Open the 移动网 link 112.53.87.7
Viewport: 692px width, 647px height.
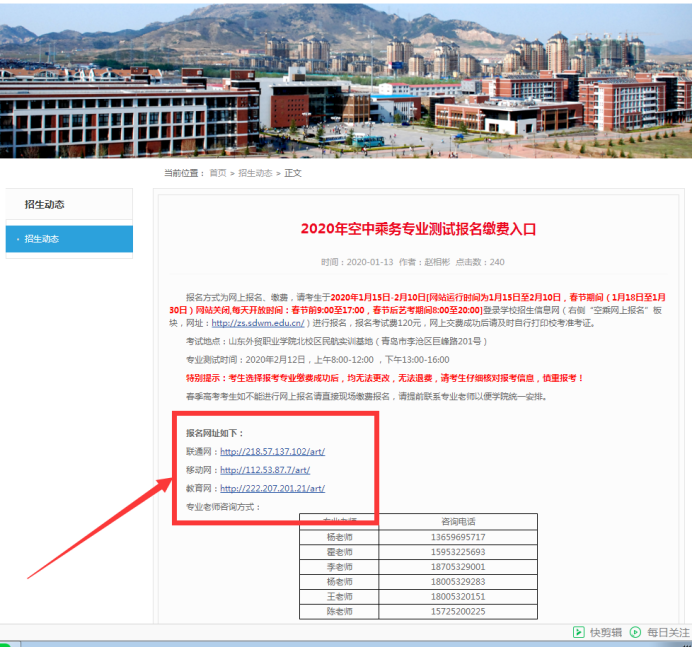pos(266,470)
